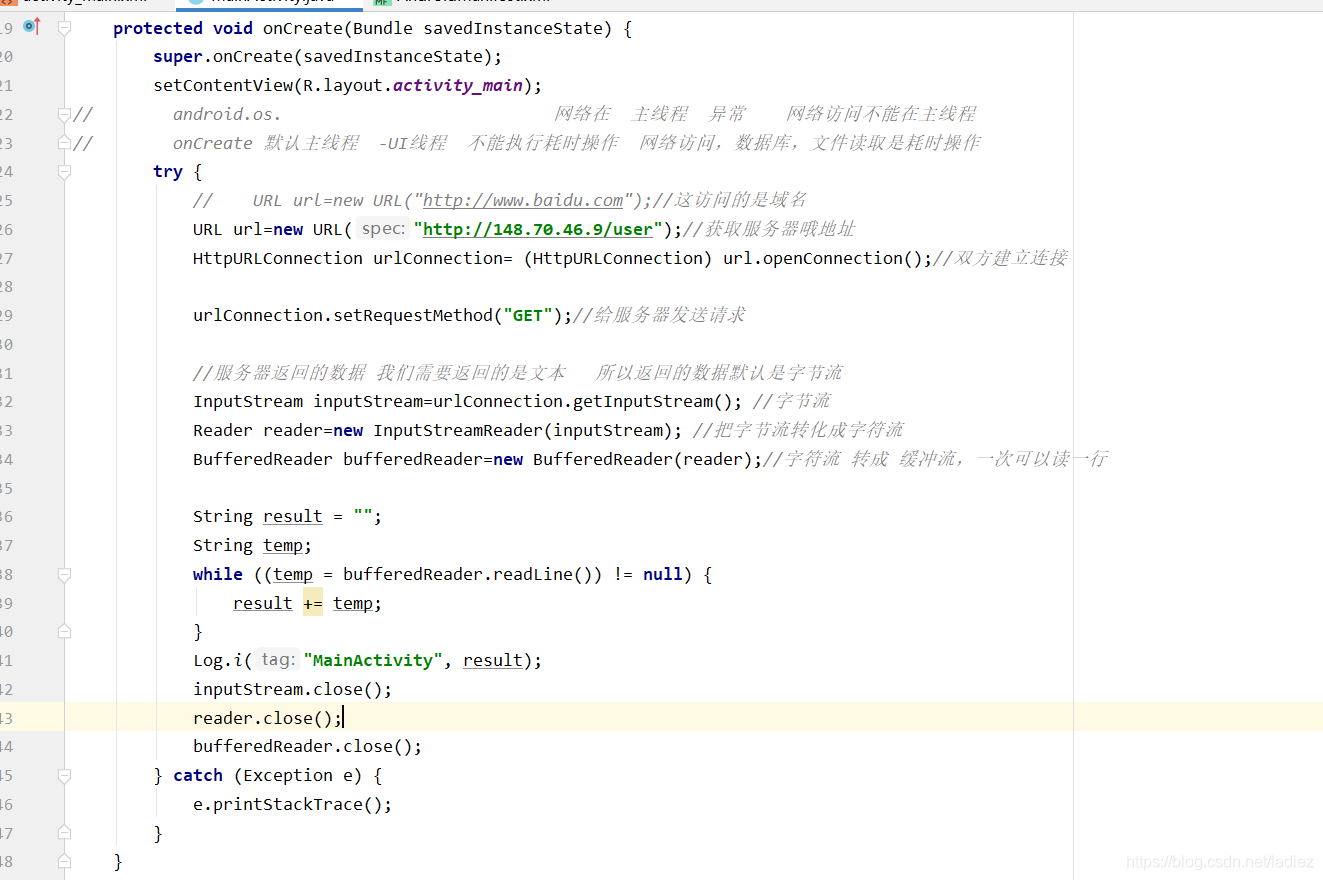Open the commented http://www.baidu.com link
1323x880 pixels.
click(x=523, y=200)
